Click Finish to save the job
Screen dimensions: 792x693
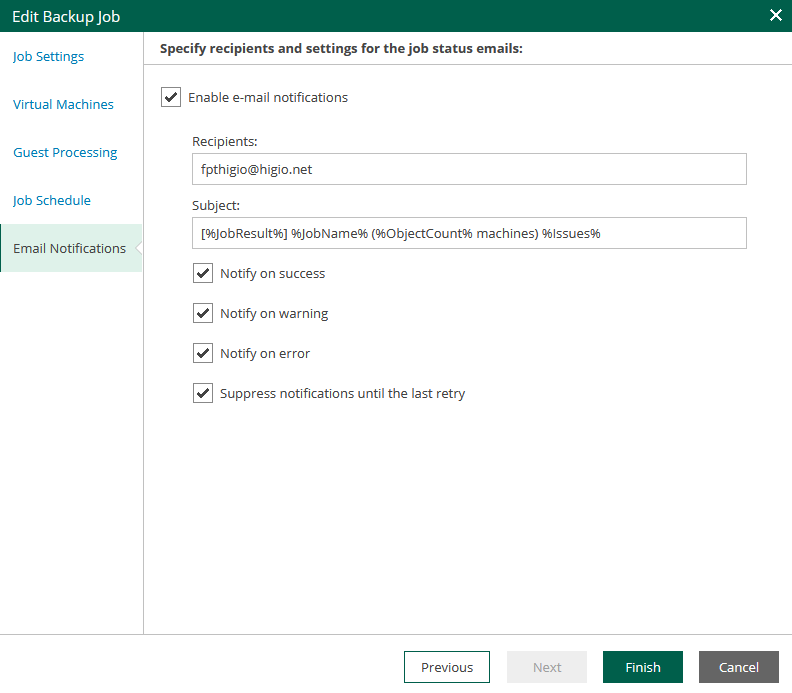pos(643,668)
